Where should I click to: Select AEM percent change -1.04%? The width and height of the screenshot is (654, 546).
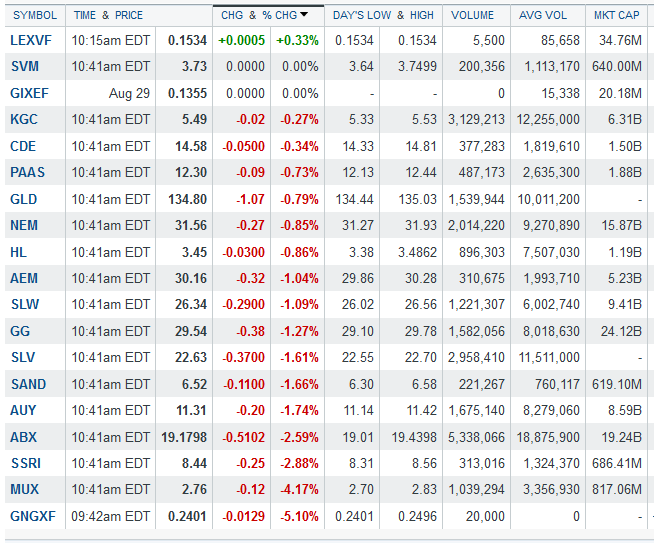click(299, 278)
